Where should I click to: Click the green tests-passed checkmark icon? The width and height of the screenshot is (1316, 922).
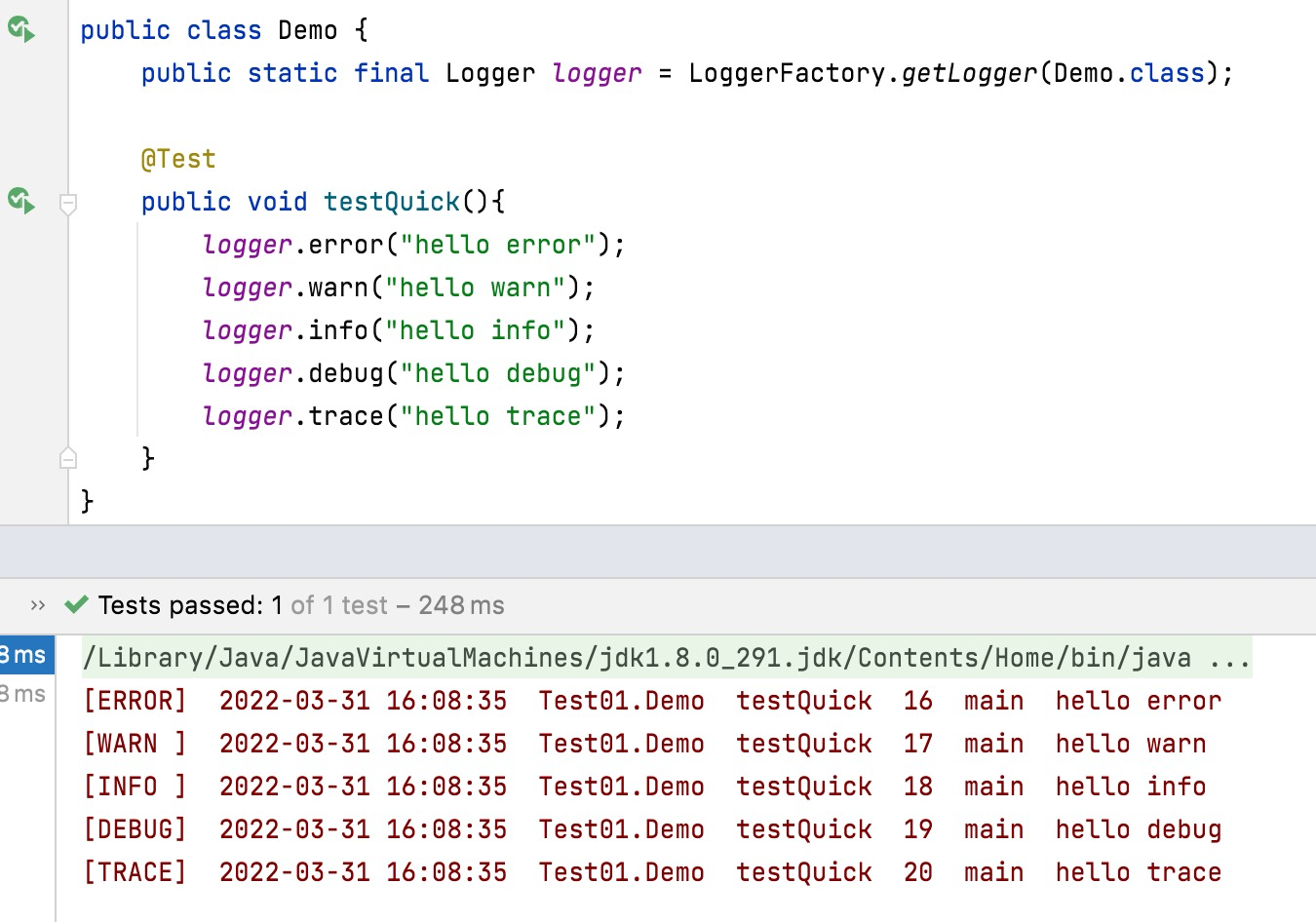point(75,604)
